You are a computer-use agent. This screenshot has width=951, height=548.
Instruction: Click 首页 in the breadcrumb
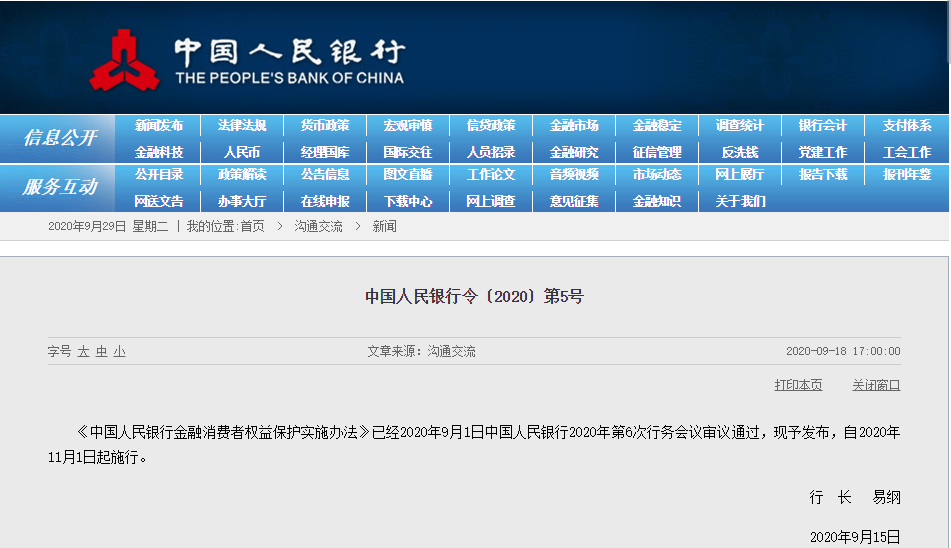[x=252, y=227]
